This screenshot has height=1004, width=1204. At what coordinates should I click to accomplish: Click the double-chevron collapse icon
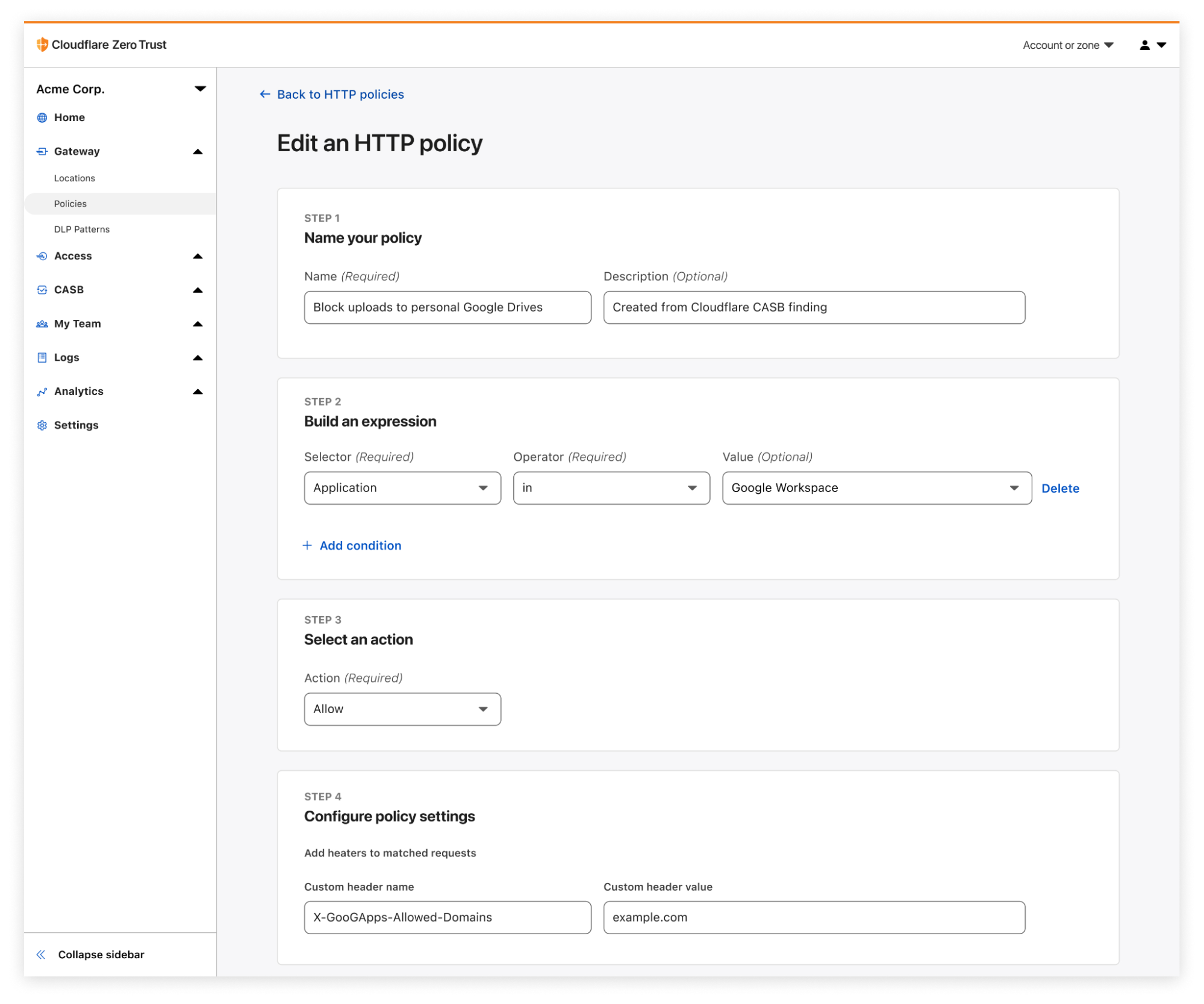click(41, 955)
